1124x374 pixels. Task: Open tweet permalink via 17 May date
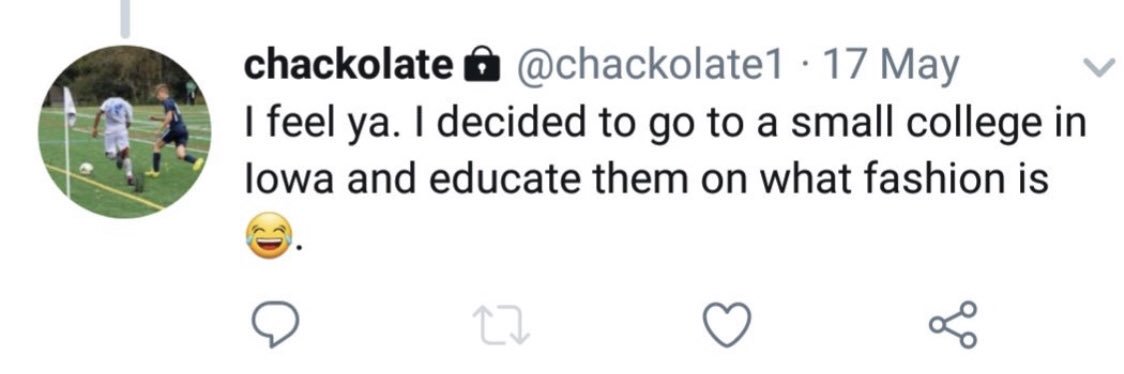(891, 68)
